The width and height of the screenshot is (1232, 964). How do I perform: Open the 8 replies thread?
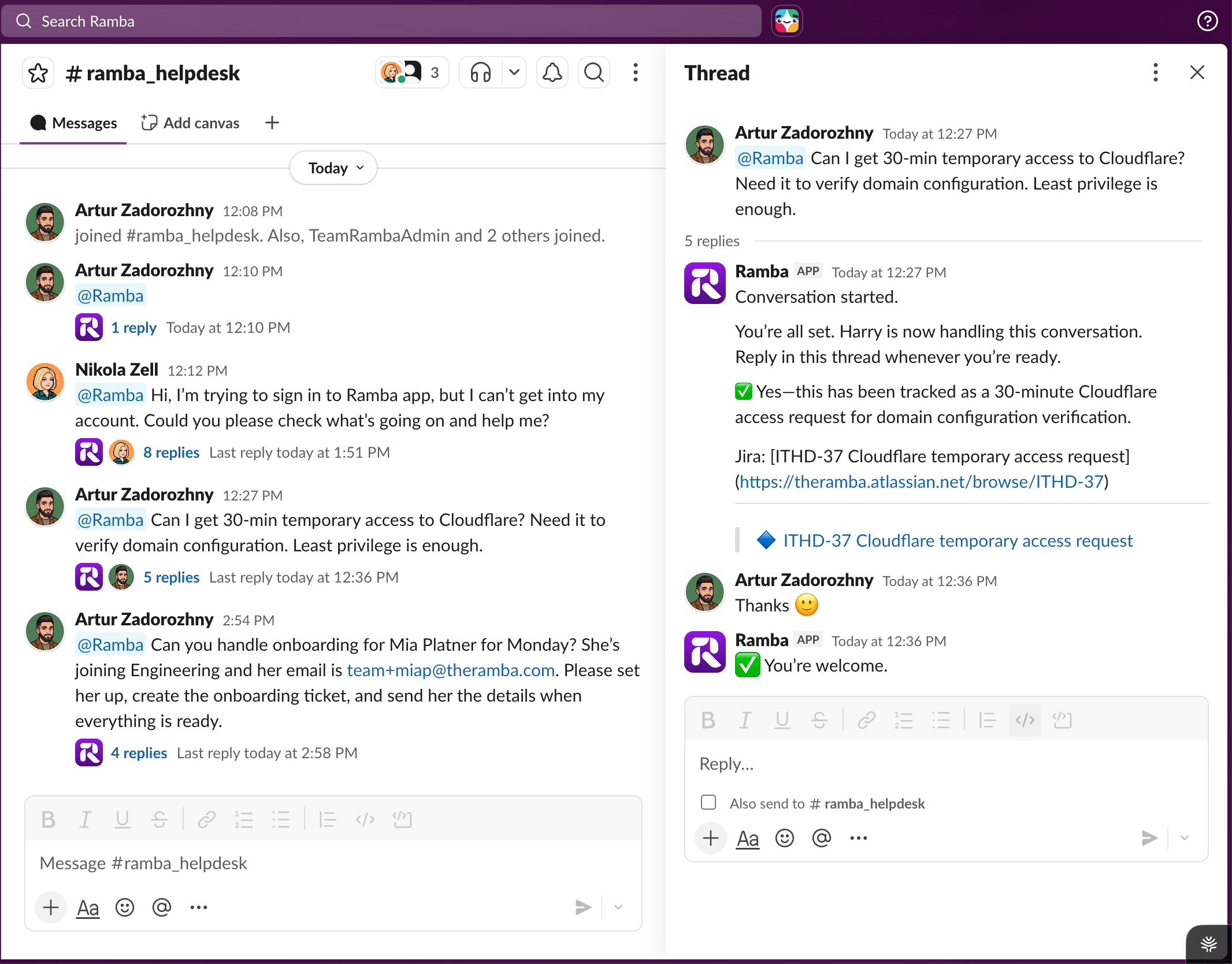pos(171,453)
